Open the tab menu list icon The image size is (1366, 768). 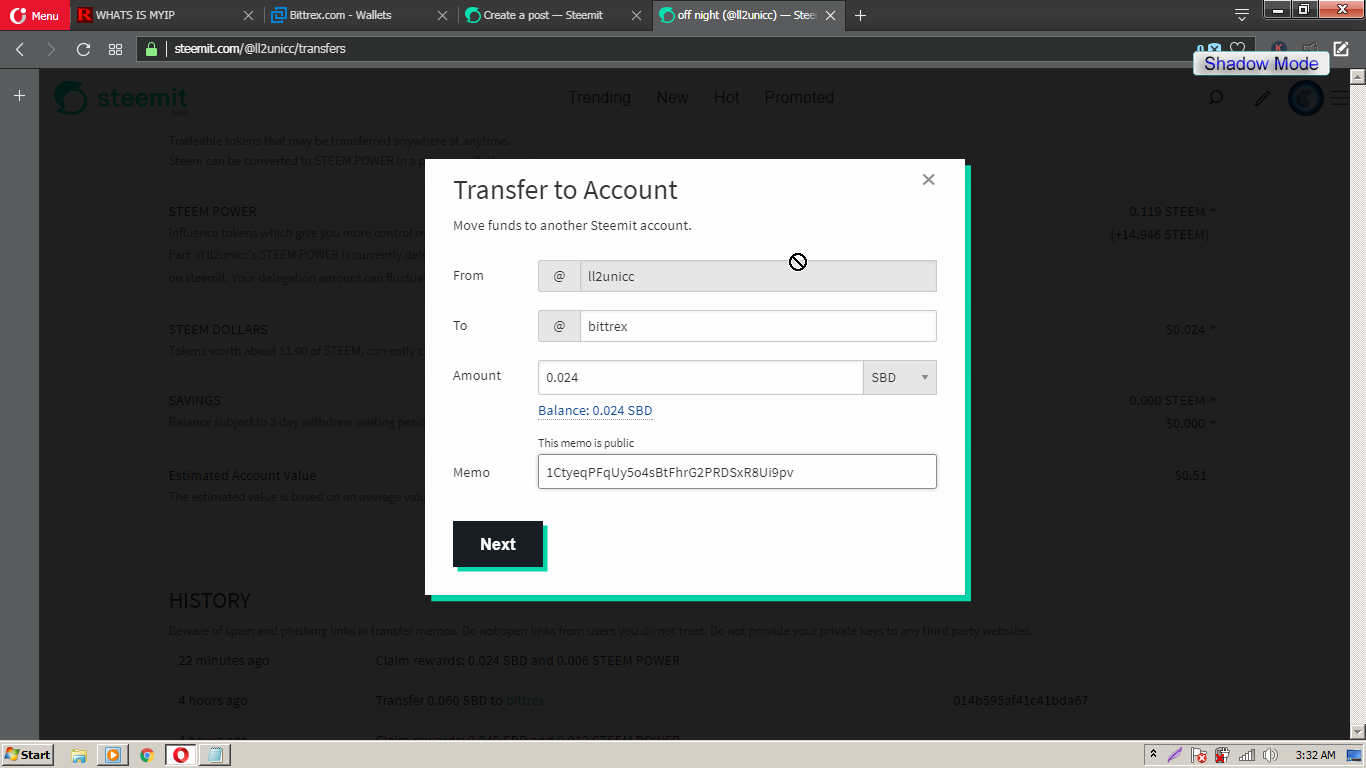1242,14
